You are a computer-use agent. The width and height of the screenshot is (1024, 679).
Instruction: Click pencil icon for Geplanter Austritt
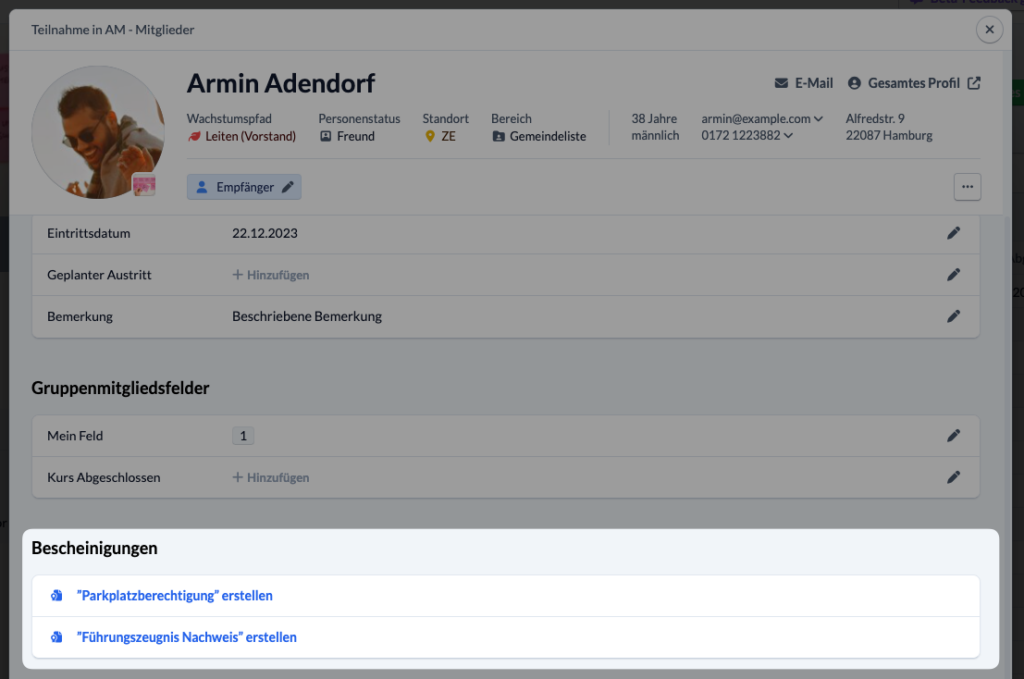click(x=953, y=275)
